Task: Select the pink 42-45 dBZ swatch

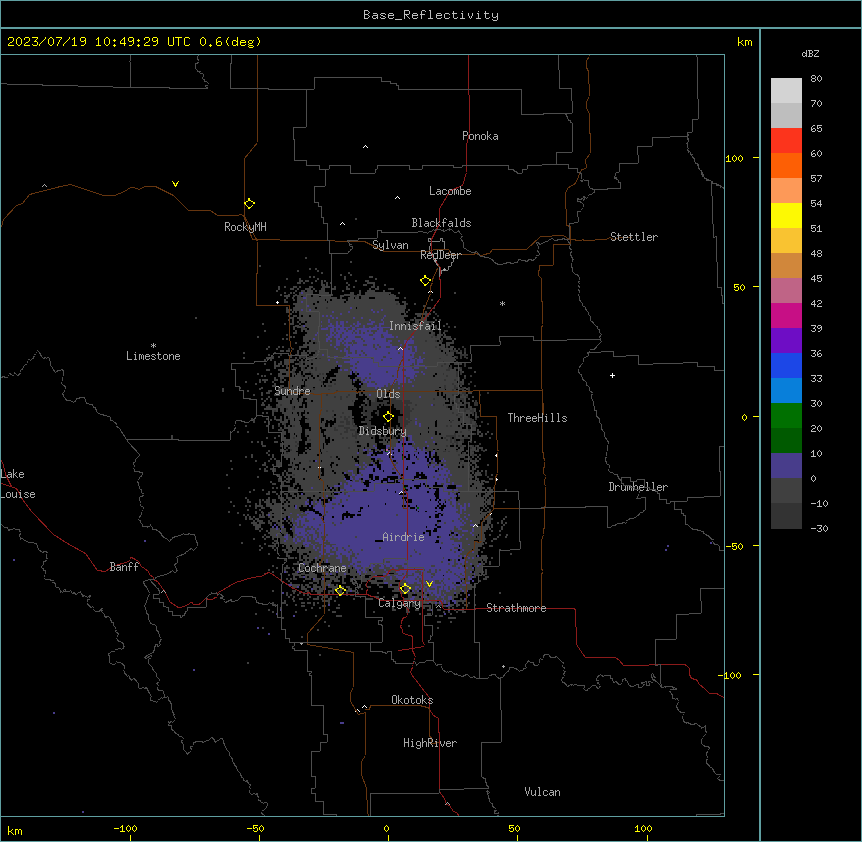Action: [786, 291]
